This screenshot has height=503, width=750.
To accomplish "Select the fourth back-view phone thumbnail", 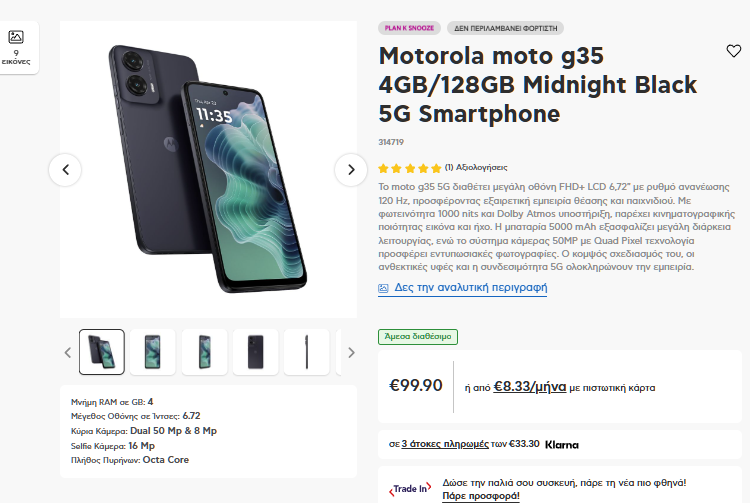I will [x=255, y=352].
